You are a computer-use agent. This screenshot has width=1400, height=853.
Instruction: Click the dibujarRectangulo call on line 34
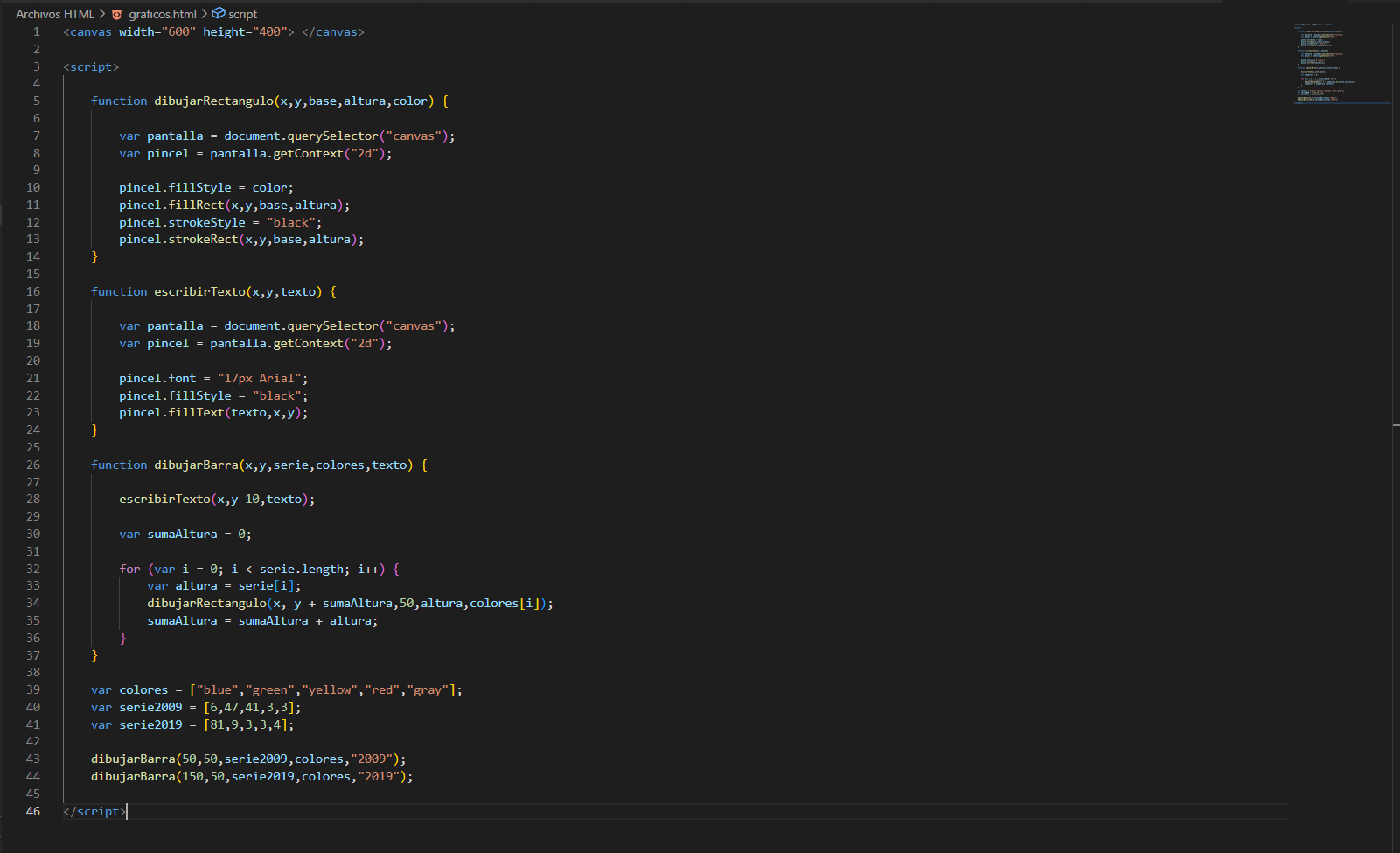coord(350,603)
